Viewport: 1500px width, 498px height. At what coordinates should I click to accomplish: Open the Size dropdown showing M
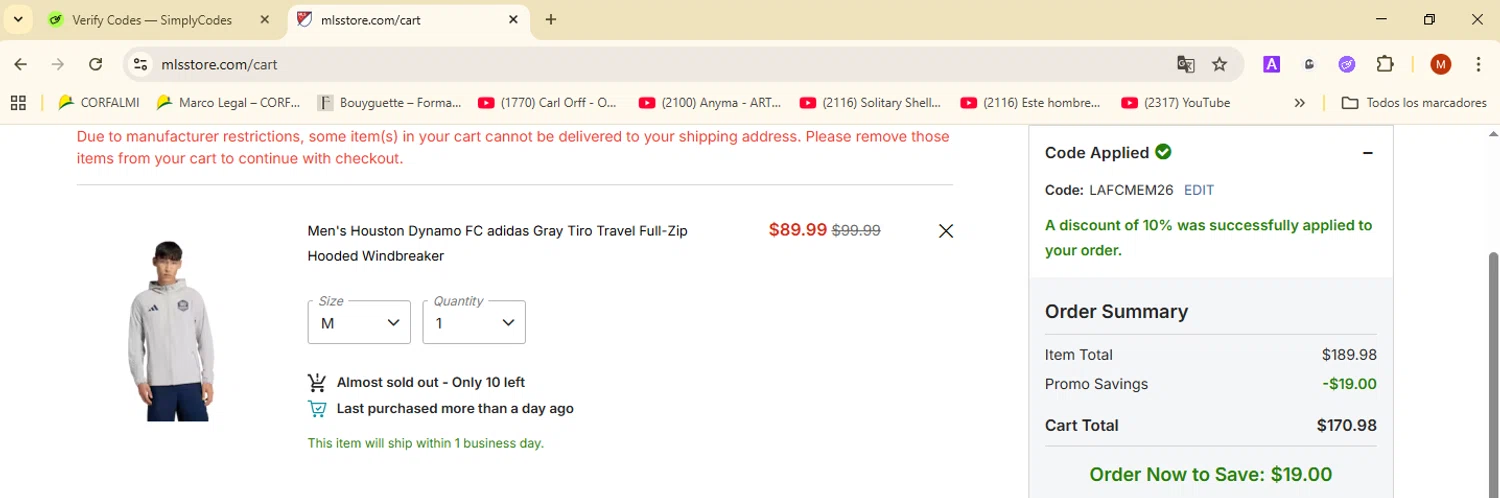pyautogui.click(x=359, y=322)
